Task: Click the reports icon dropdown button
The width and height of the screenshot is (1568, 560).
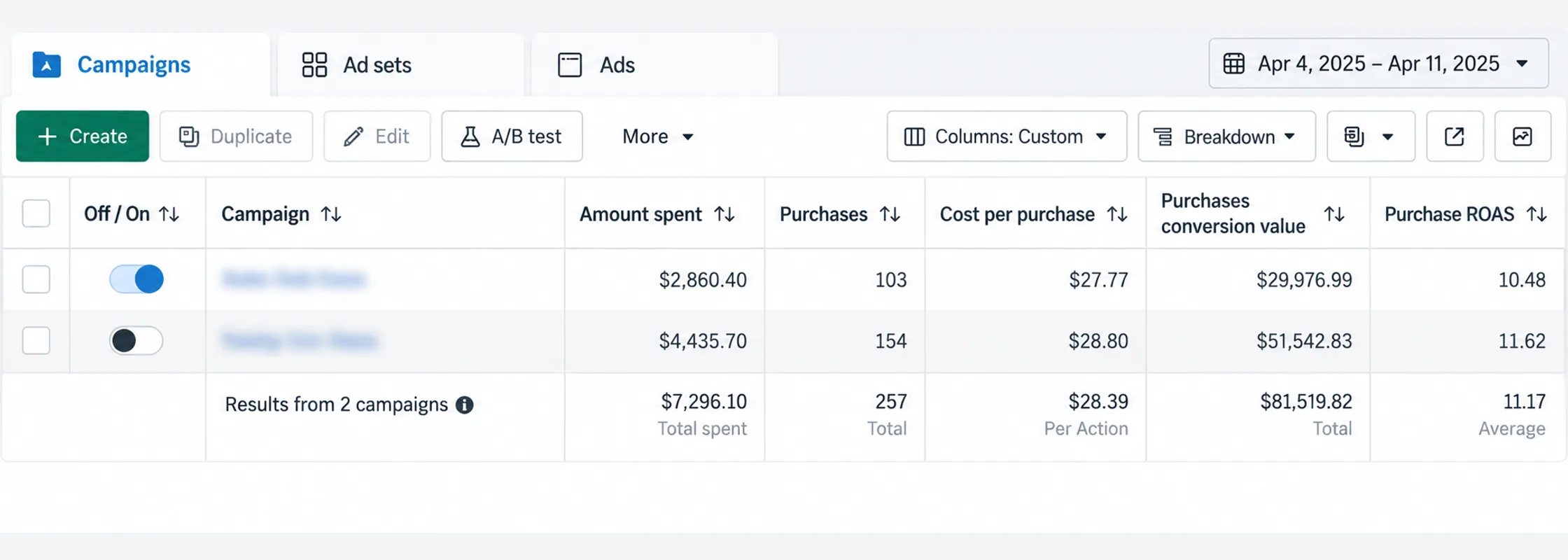Action: point(1371,136)
